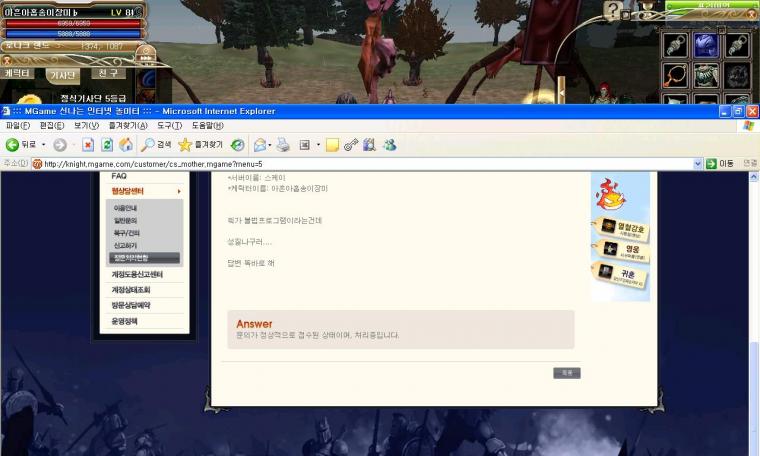Image resolution: width=760 pixels, height=456 pixels.
Task: Open the 귀혼 game tag
Action: pyautogui.click(x=619, y=275)
